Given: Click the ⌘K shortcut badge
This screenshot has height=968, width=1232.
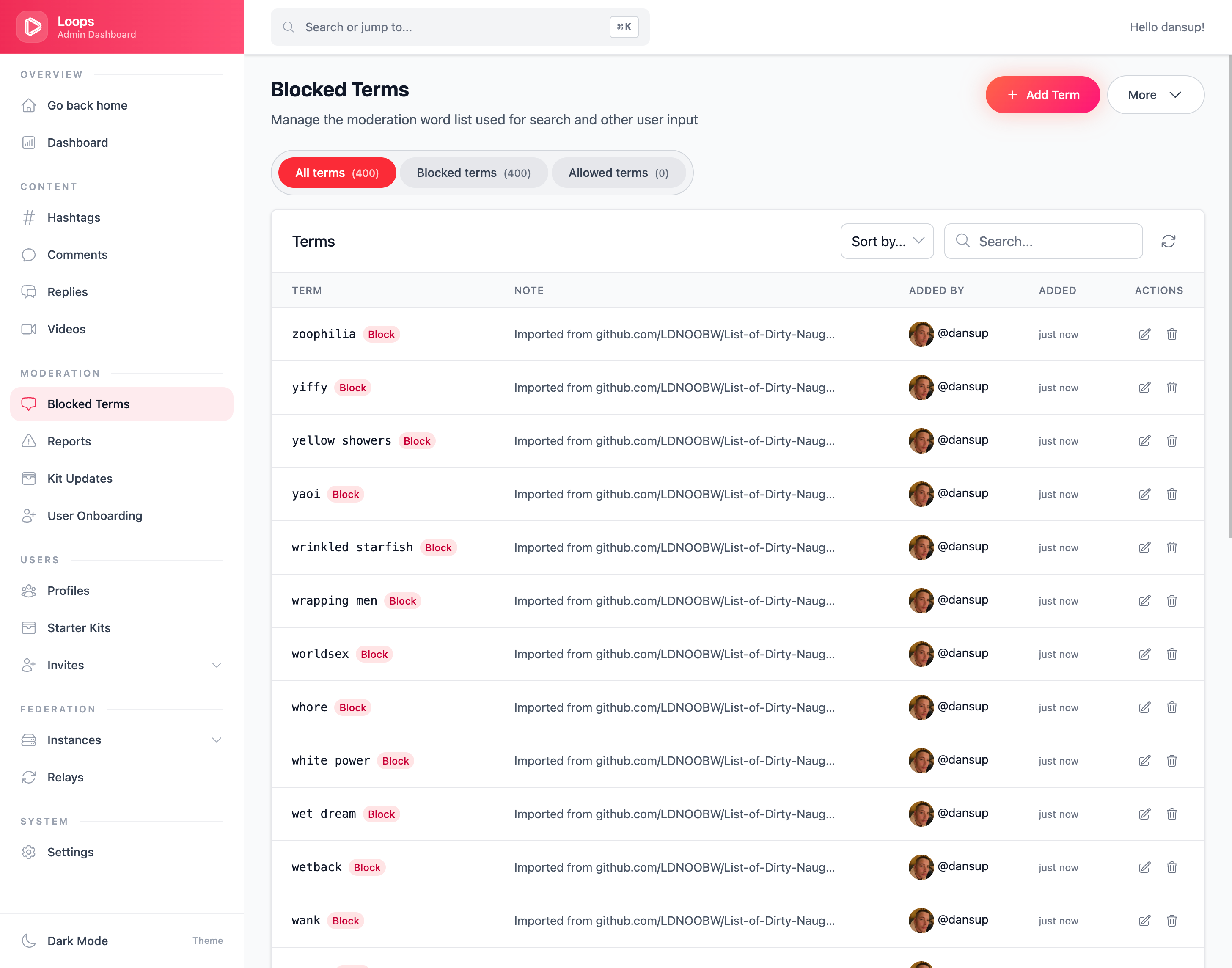Looking at the screenshot, I should 624,27.
